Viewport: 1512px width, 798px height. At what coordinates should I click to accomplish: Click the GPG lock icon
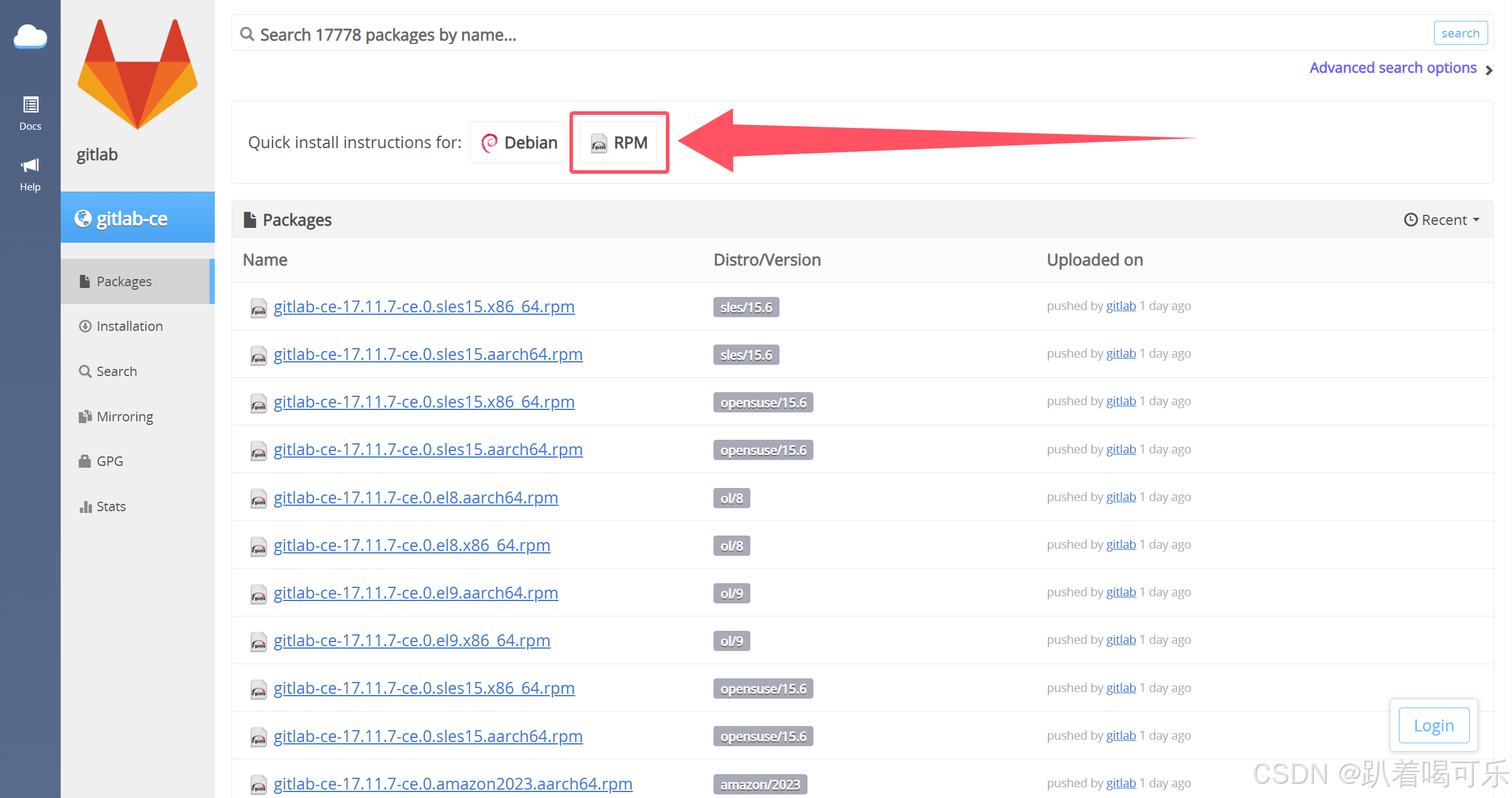tap(84, 461)
